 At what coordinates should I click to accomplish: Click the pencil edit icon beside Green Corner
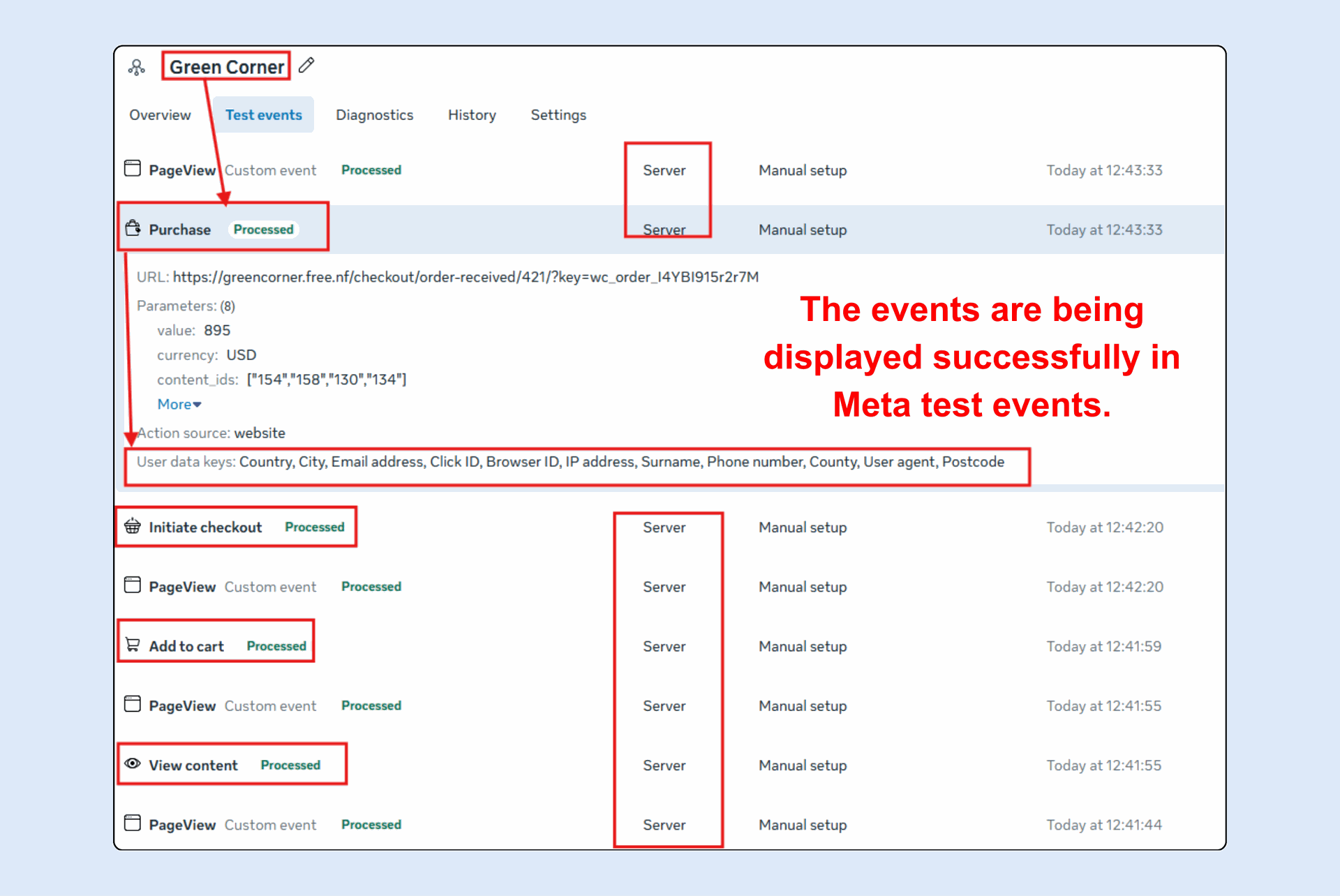click(x=306, y=66)
